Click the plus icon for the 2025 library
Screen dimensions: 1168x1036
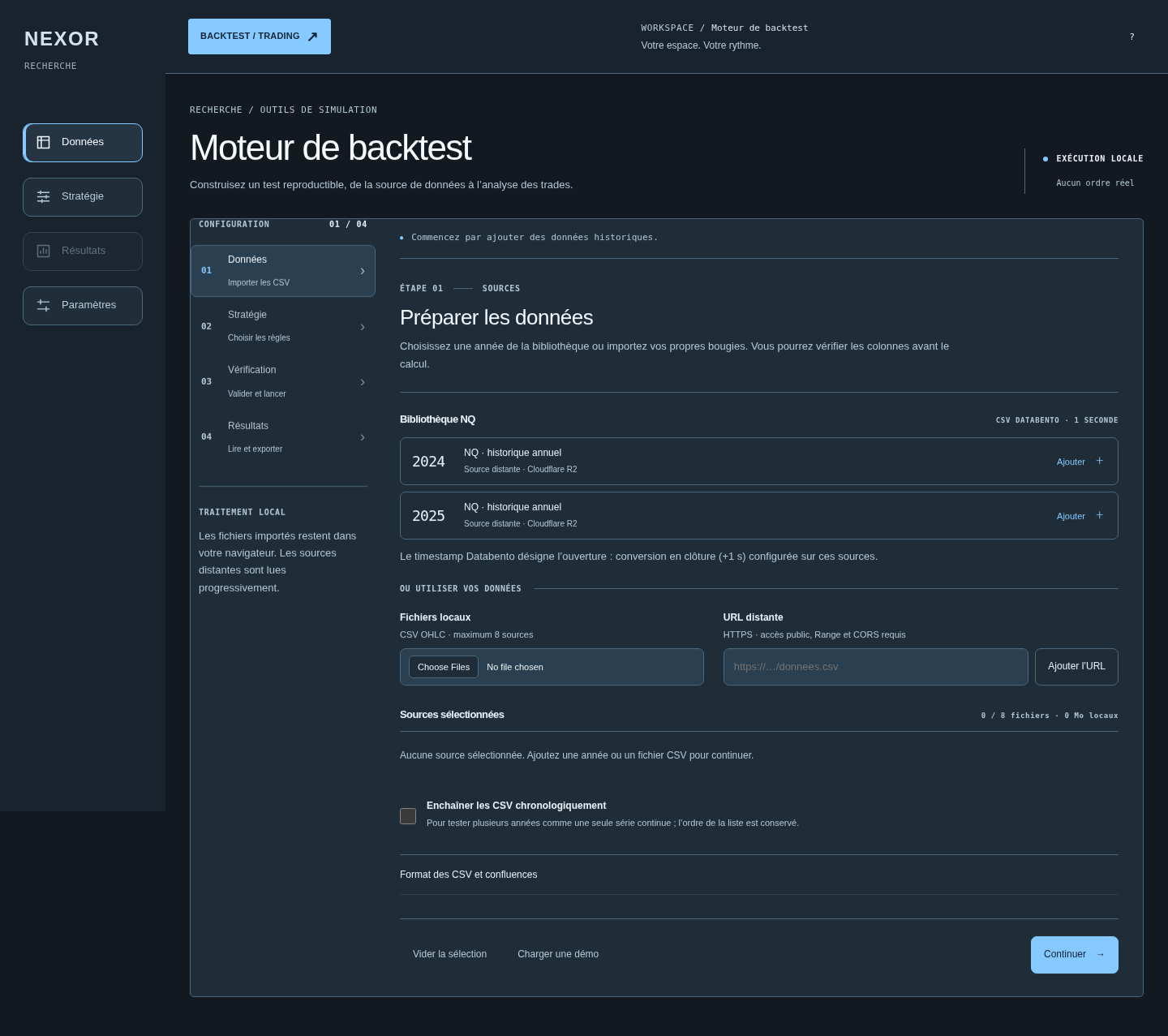coord(1100,515)
